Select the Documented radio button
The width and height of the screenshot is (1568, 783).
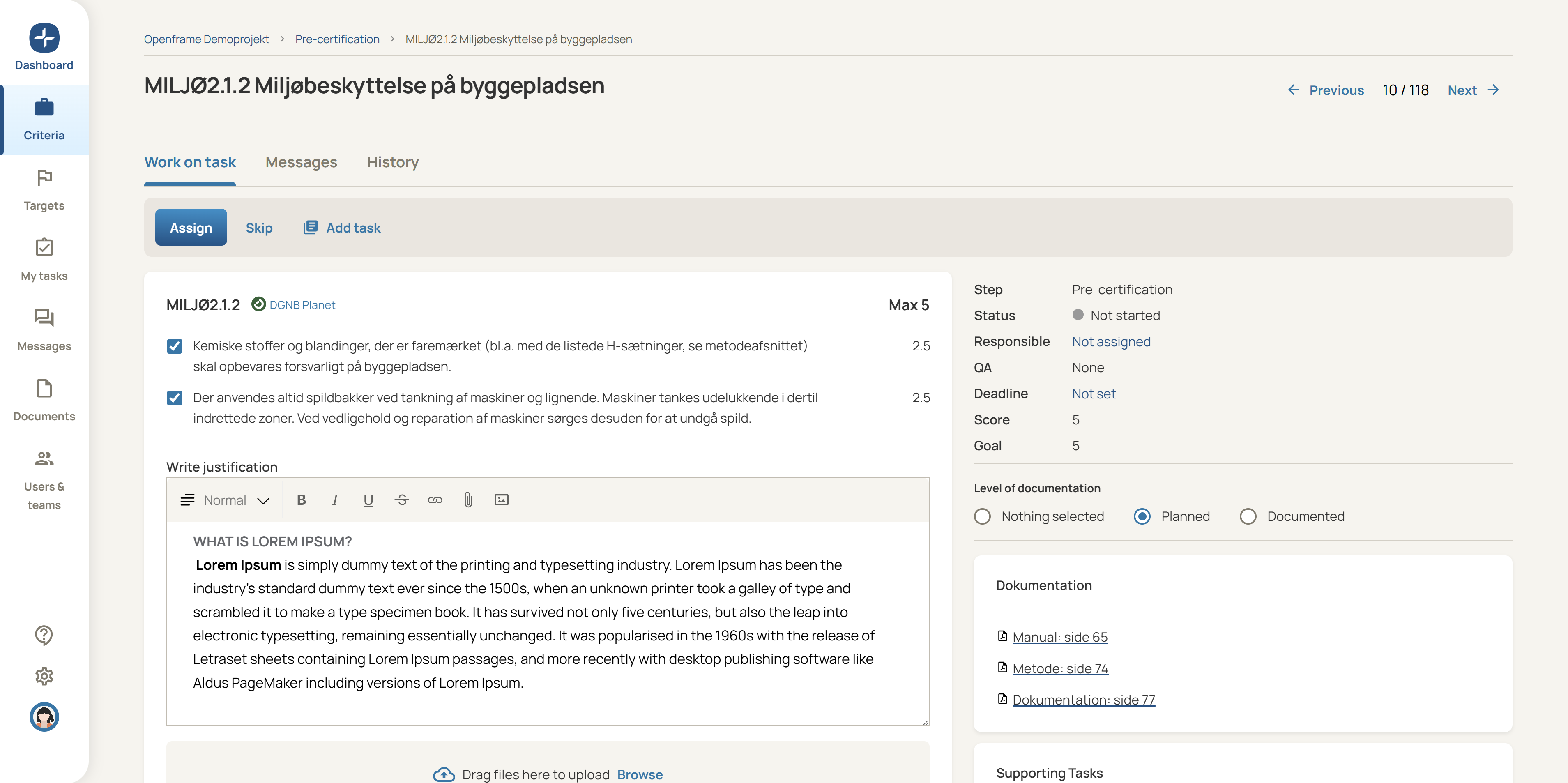click(1247, 516)
